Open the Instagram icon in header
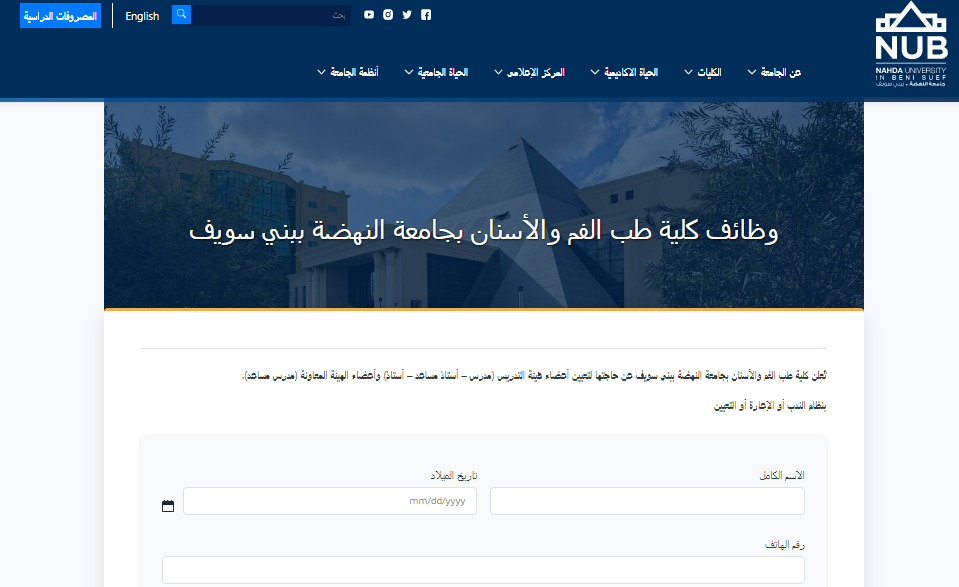The height and width of the screenshot is (587, 959). 388,15
